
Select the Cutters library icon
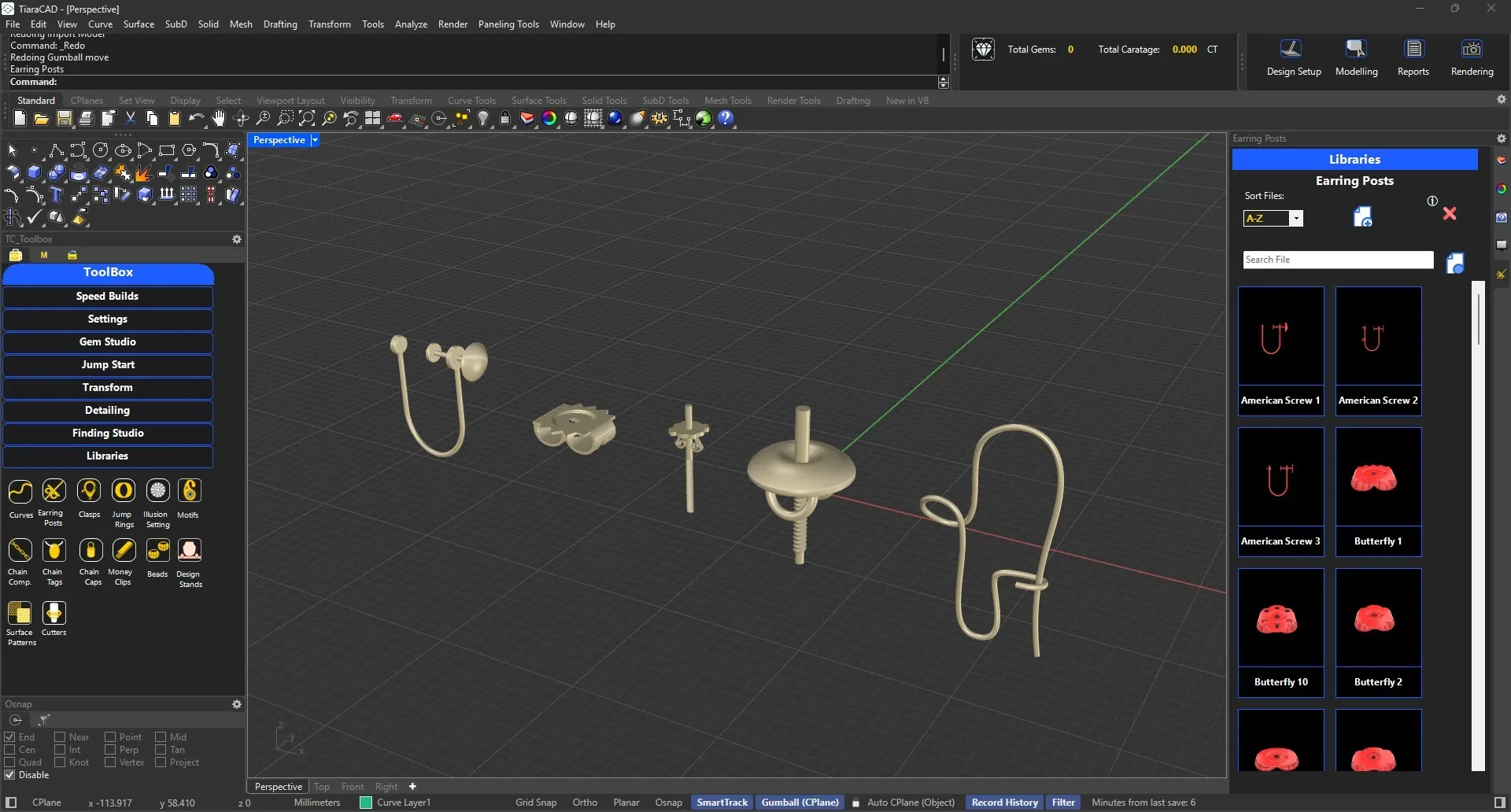[x=54, y=613]
